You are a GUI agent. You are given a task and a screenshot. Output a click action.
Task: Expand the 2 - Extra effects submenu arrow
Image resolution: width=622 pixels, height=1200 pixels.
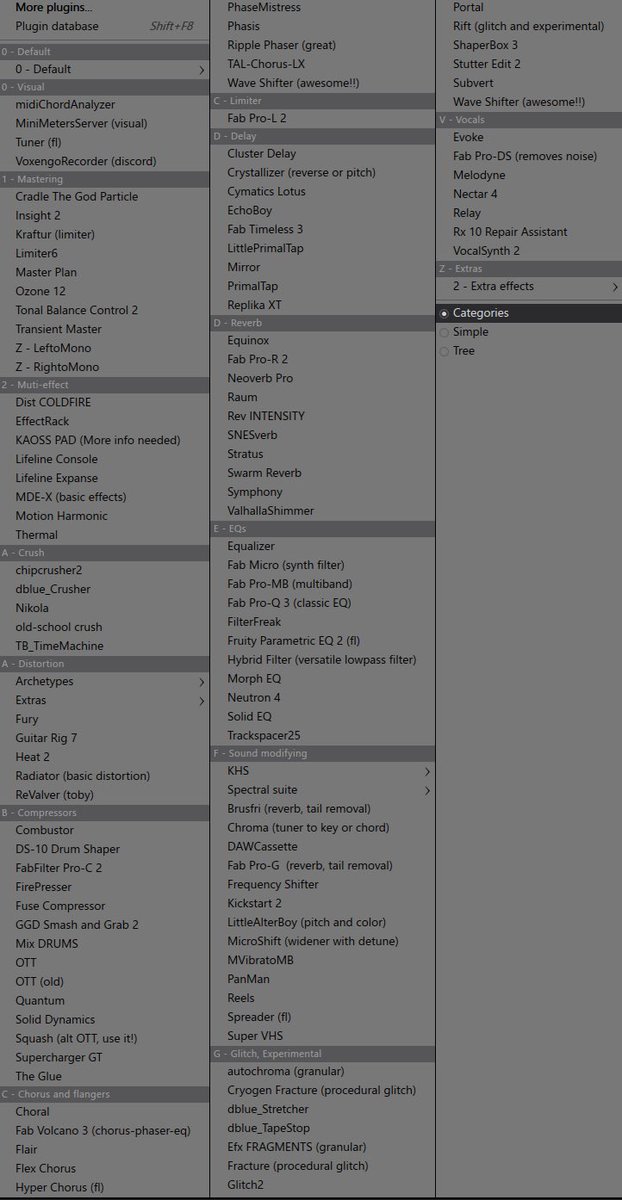coord(615,287)
